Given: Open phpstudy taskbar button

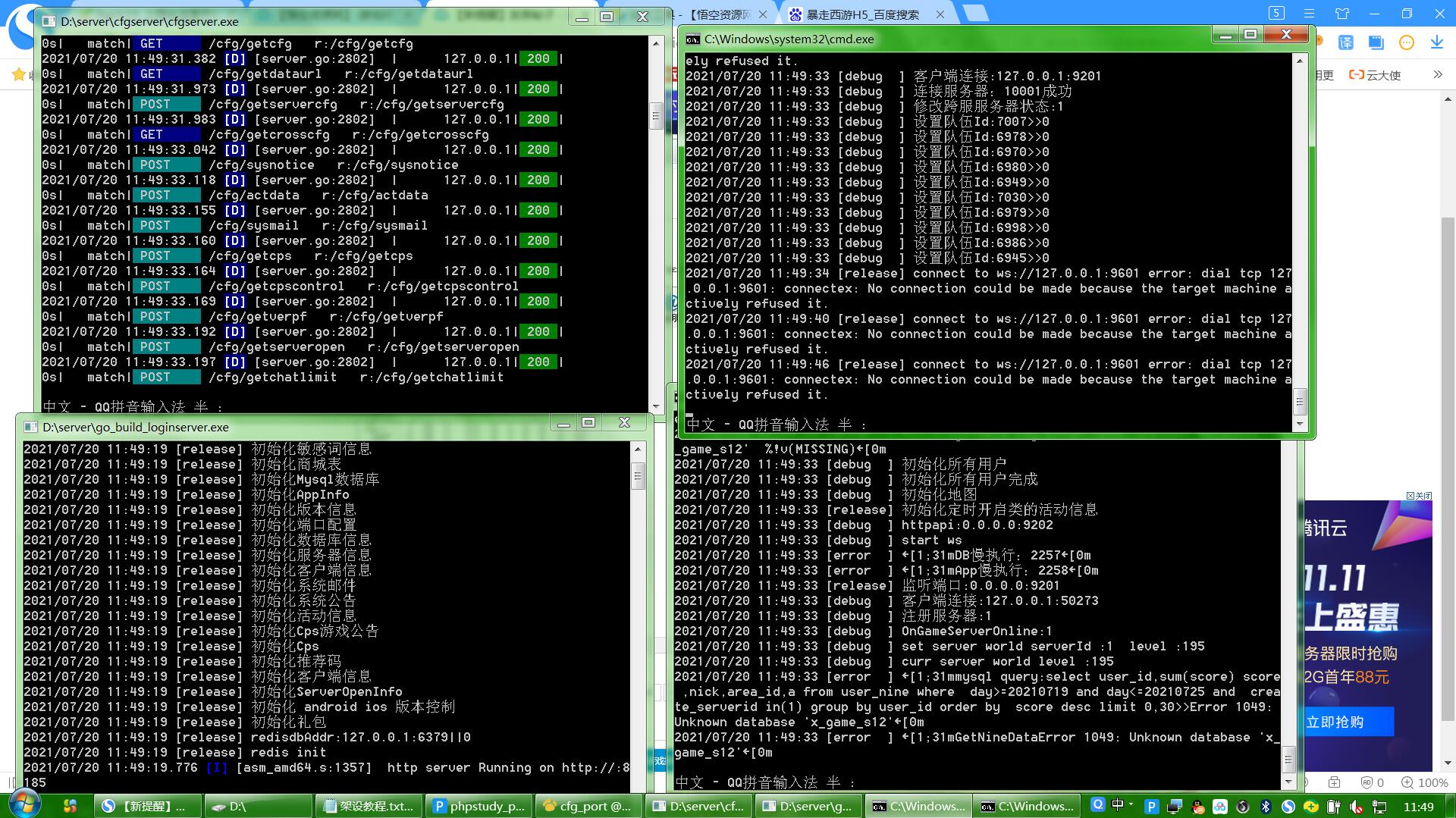Looking at the screenshot, I should pos(479,806).
